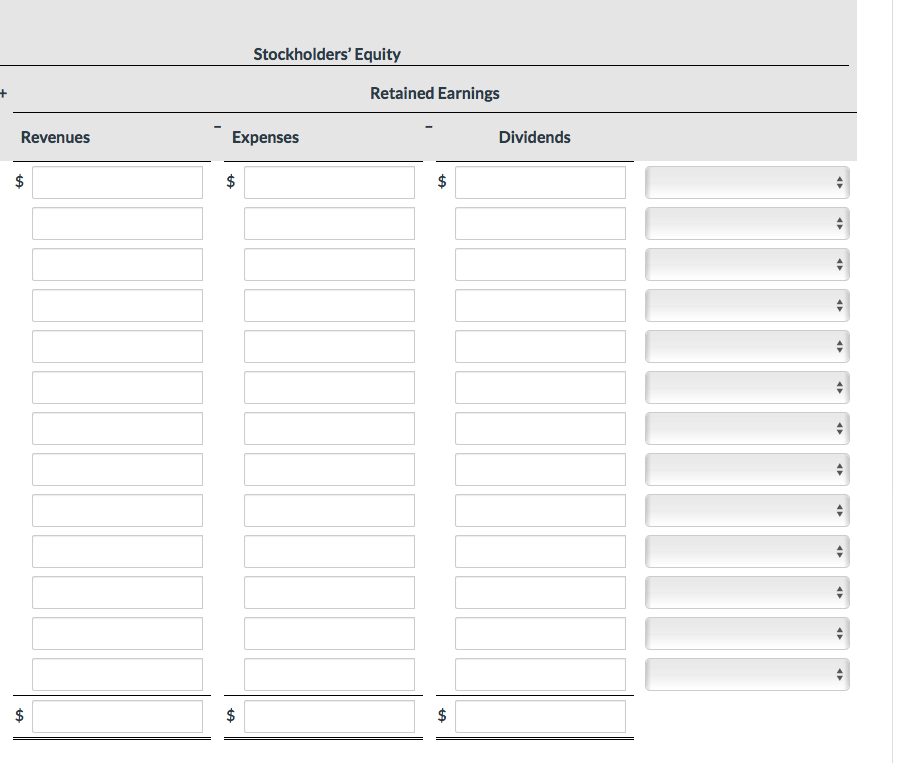The height and width of the screenshot is (763, 898).
Task: Select the eighth-row Dividends input
Action: 541,470
